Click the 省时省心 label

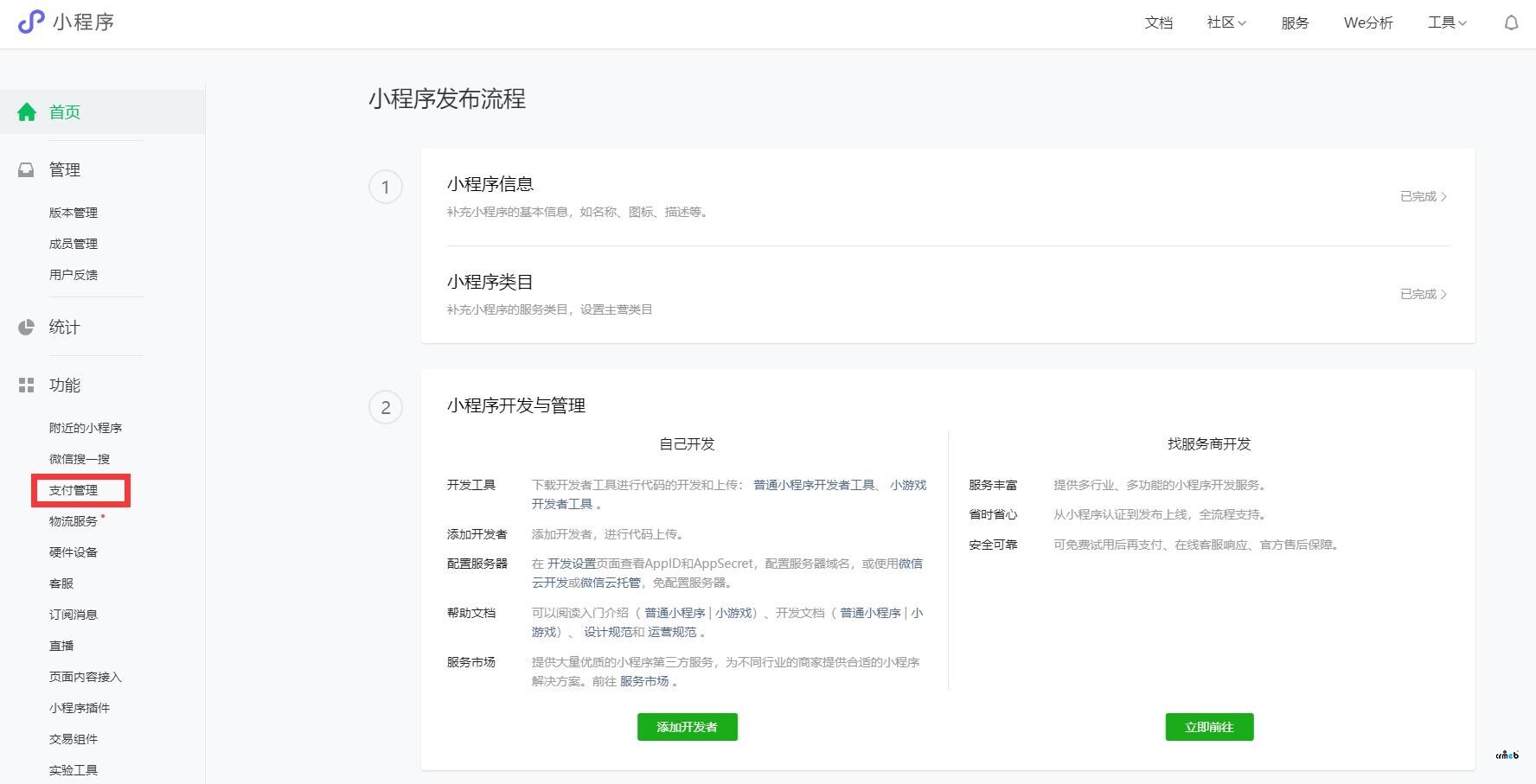coord(993,514)
